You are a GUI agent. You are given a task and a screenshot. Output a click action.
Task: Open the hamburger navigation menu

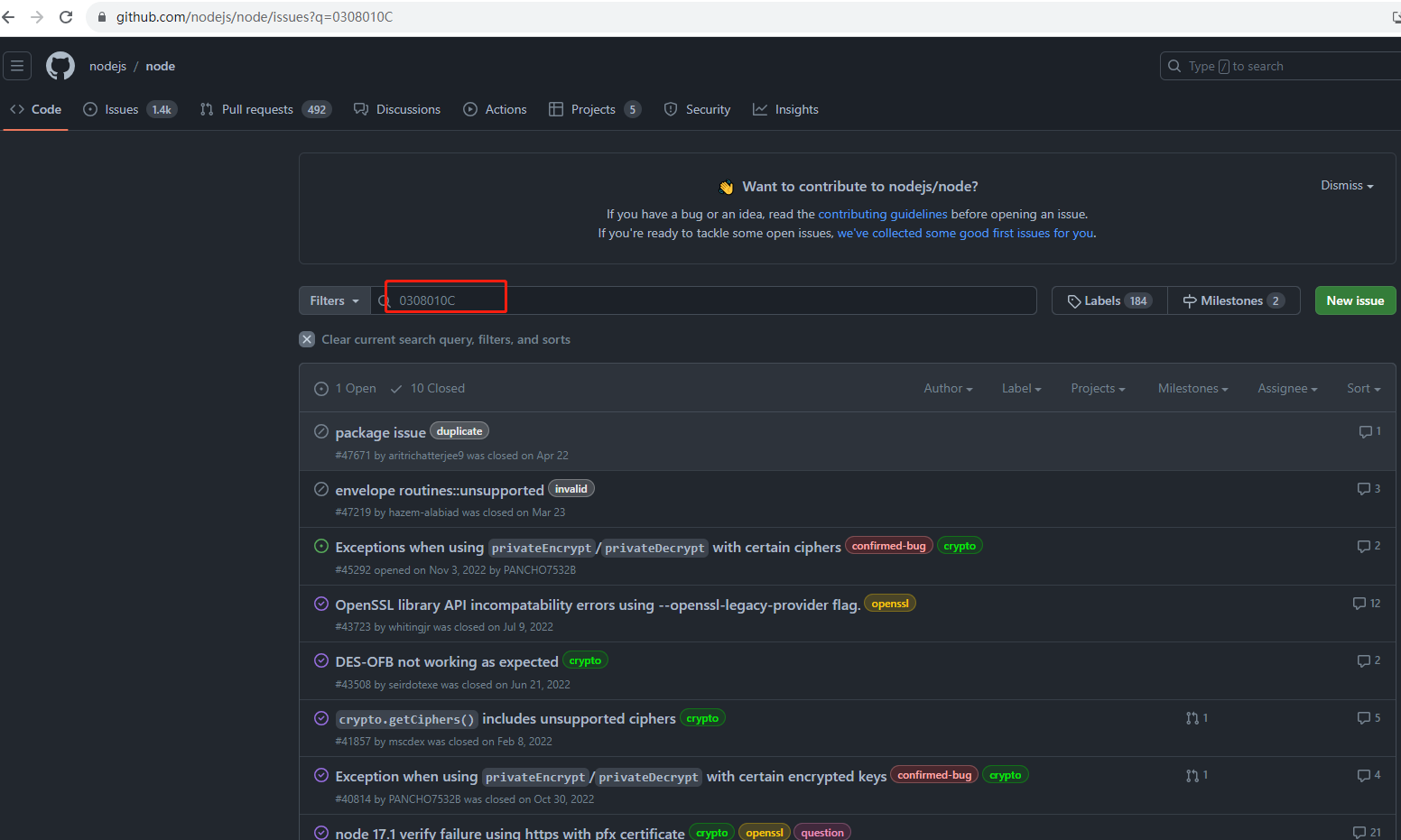(x=17, y=66)
